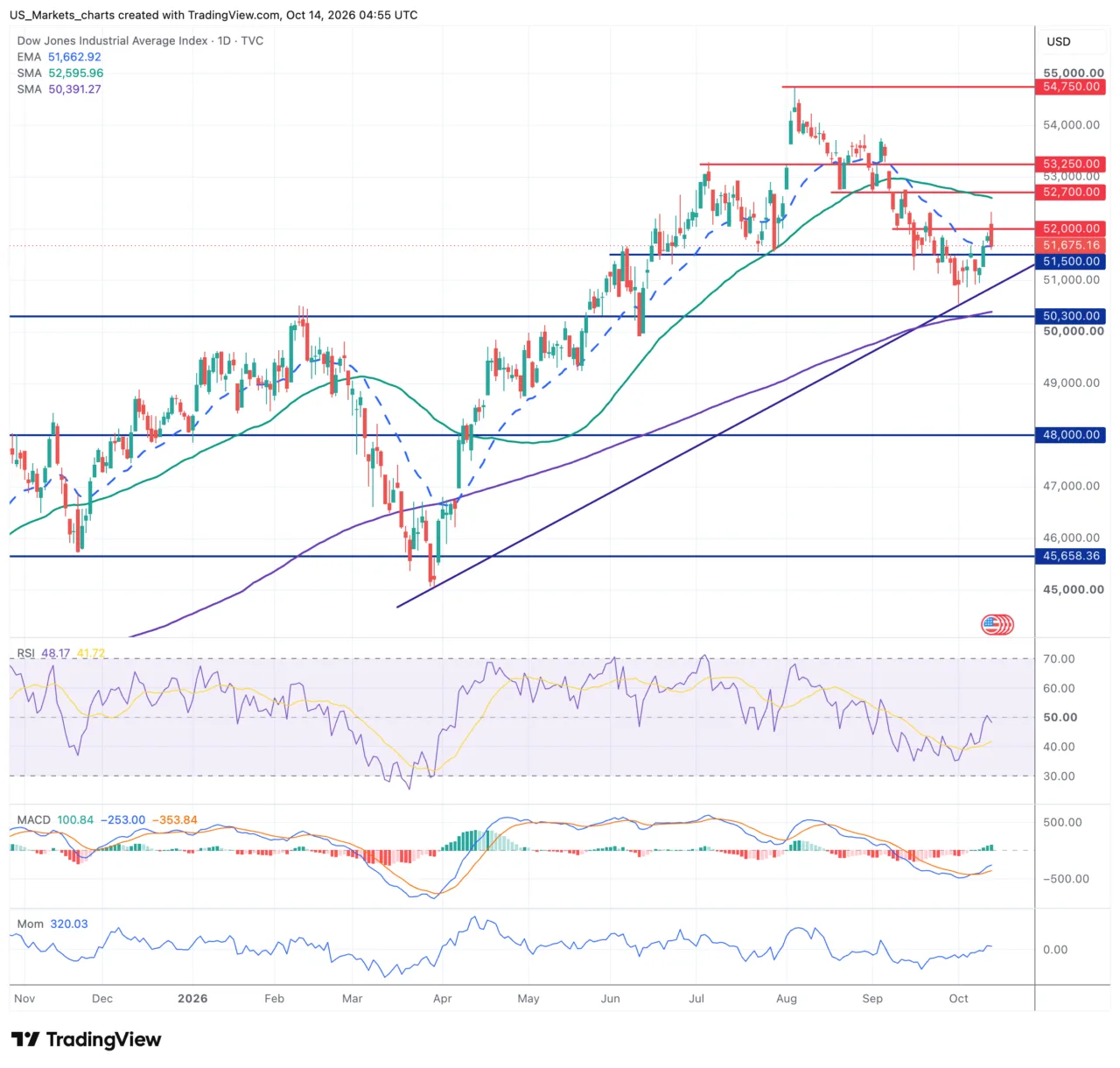The width and height of the screenshot is (1120, 1068).
Task: Click the red 52,000.00 price label
Action: point(1071,228)
